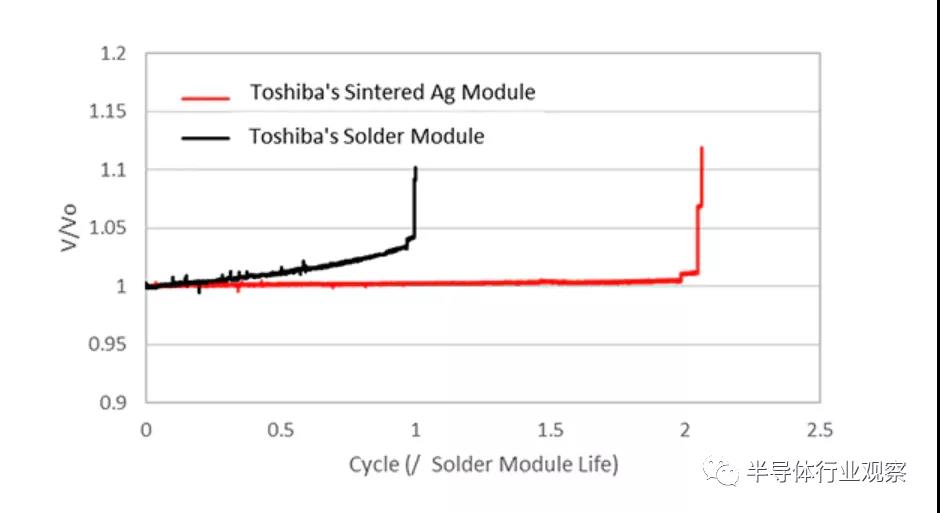Click the Cycle (/ Solder Module Life) axis title
The image size is (940, 513).
point(484,464)
